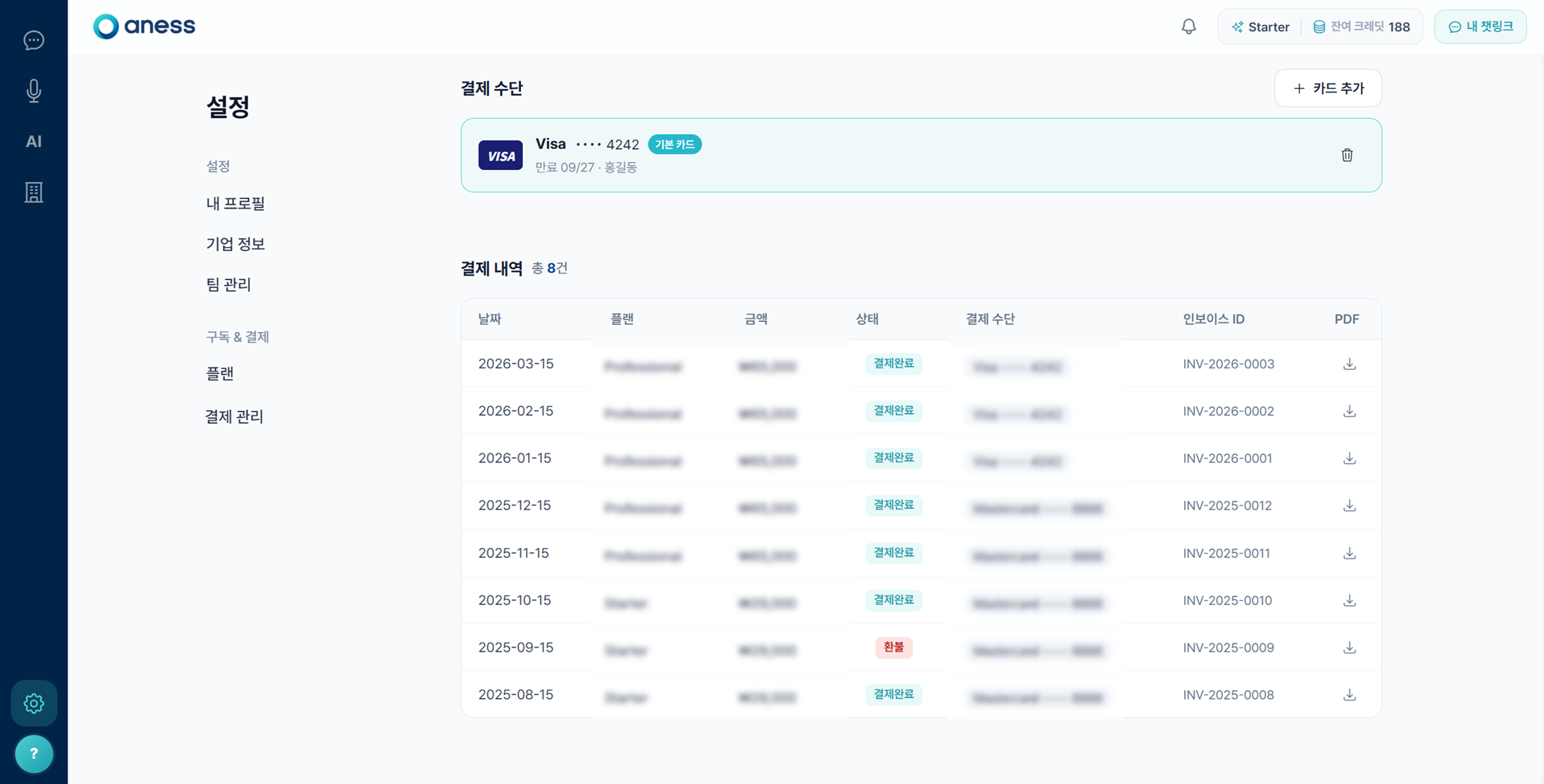Download PDF for INV-2025-0012
1544x784 pixels.
(x=1349, y=506)
